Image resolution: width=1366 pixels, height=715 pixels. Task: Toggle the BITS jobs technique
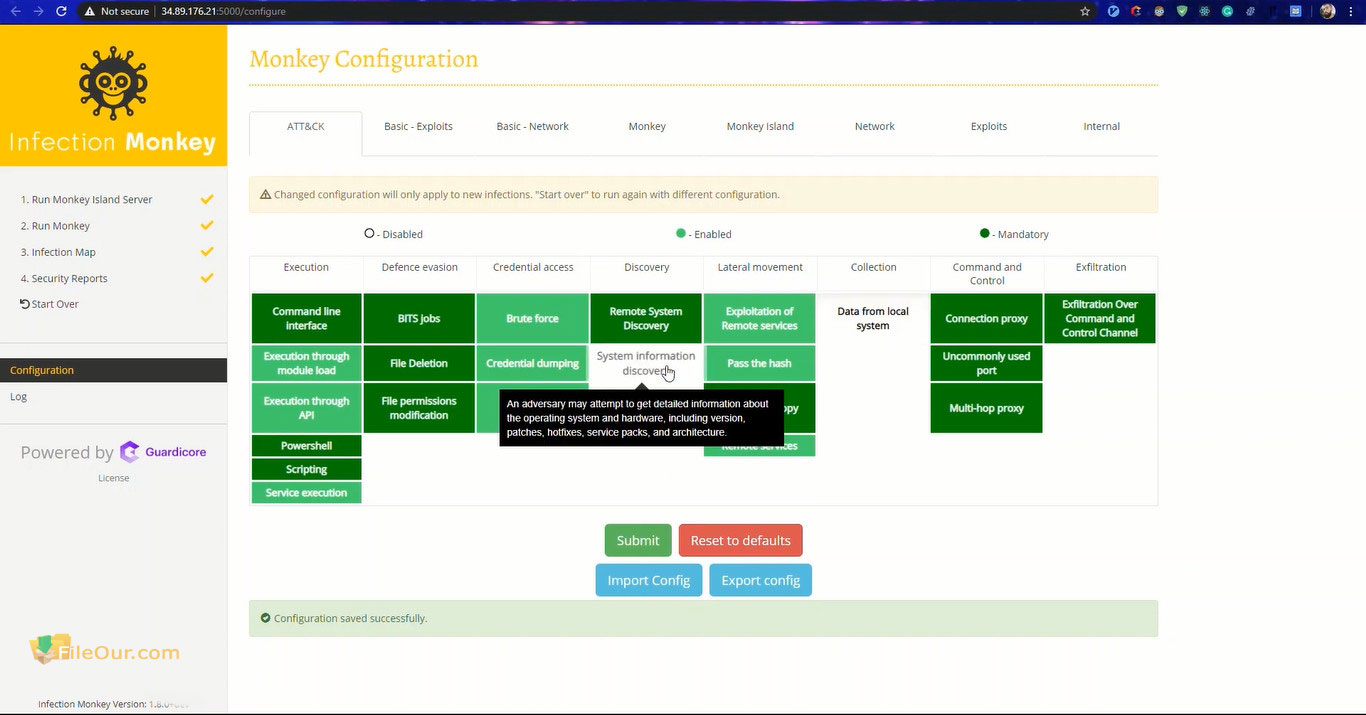[x=419, y=318]
